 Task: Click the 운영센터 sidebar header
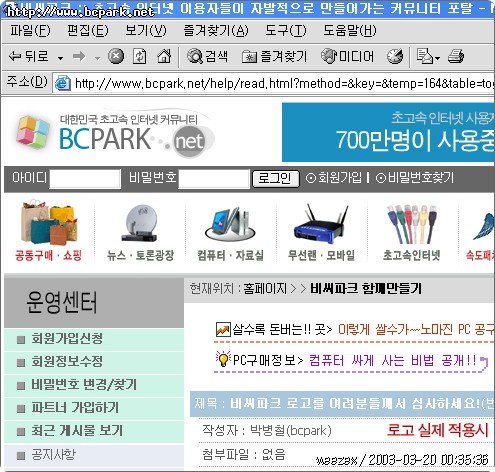point(94,302)
